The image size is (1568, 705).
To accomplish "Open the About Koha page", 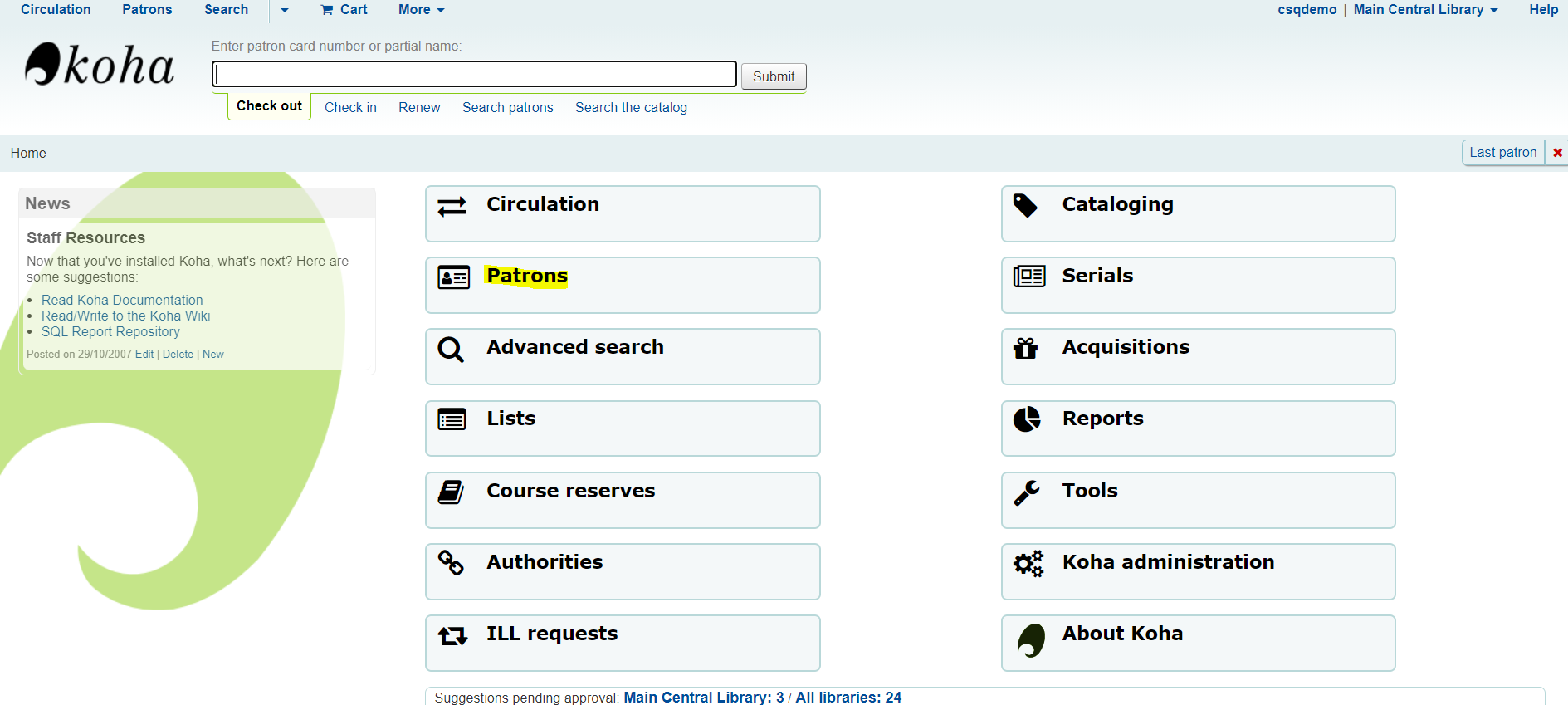I will (1199, 643).
